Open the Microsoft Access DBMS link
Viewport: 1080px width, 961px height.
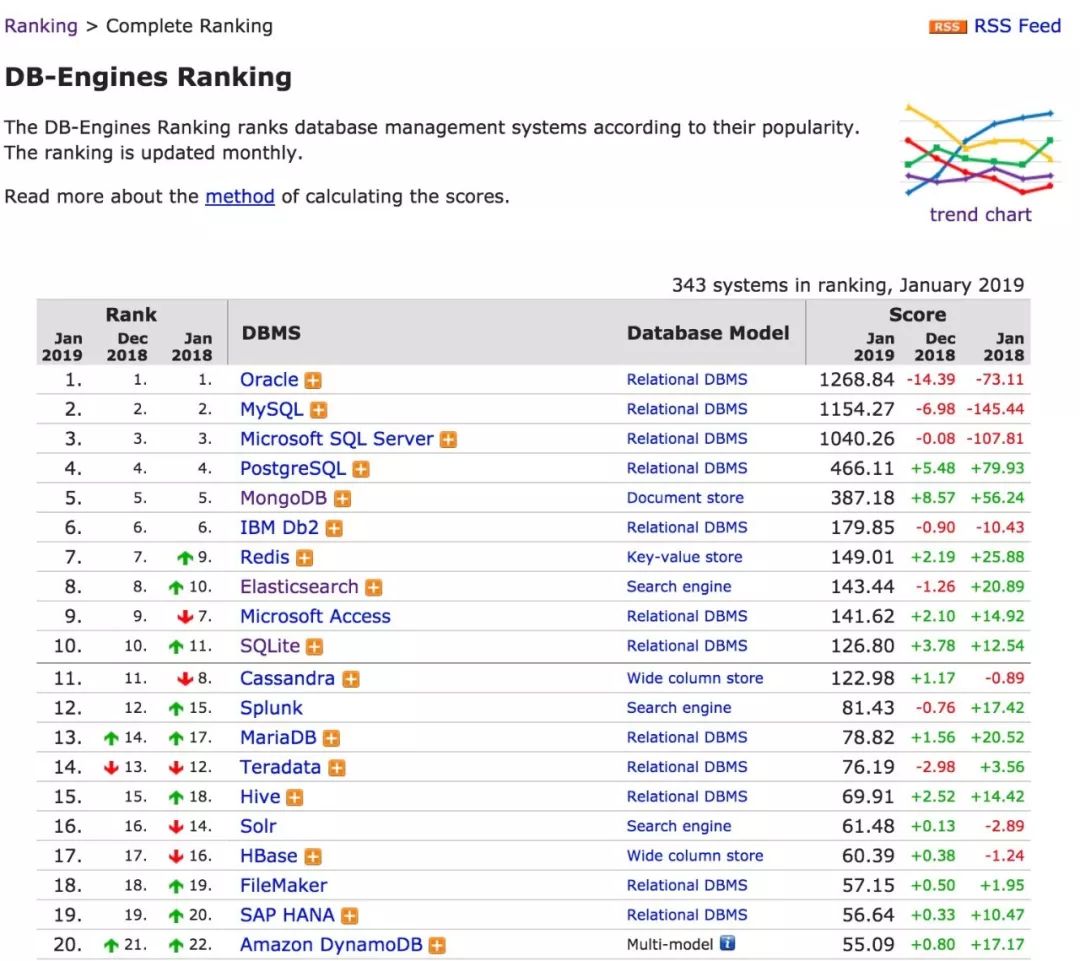click(315, 617)
